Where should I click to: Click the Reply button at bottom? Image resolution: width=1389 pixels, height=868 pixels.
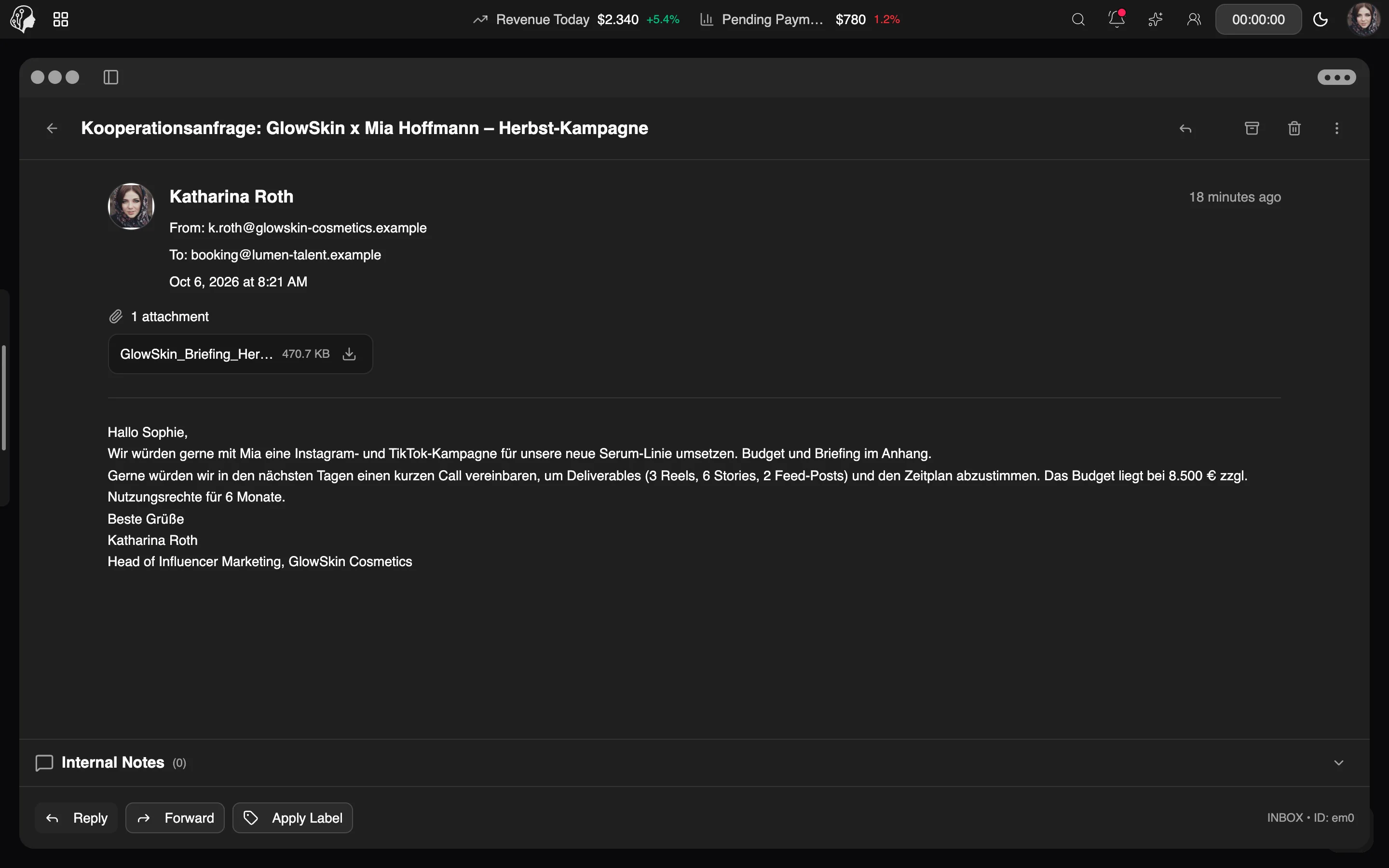76,818
